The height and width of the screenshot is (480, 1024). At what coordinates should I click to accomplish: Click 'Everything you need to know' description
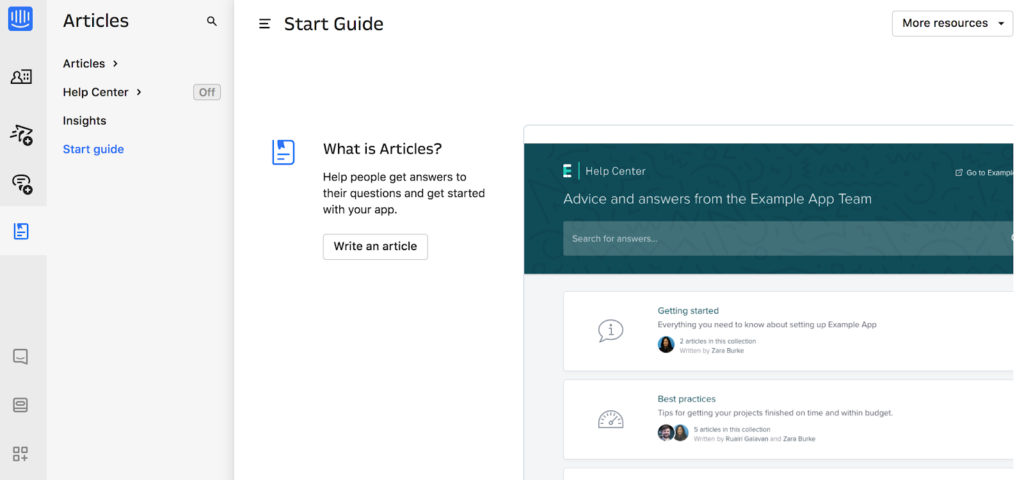tap(767, 325)
